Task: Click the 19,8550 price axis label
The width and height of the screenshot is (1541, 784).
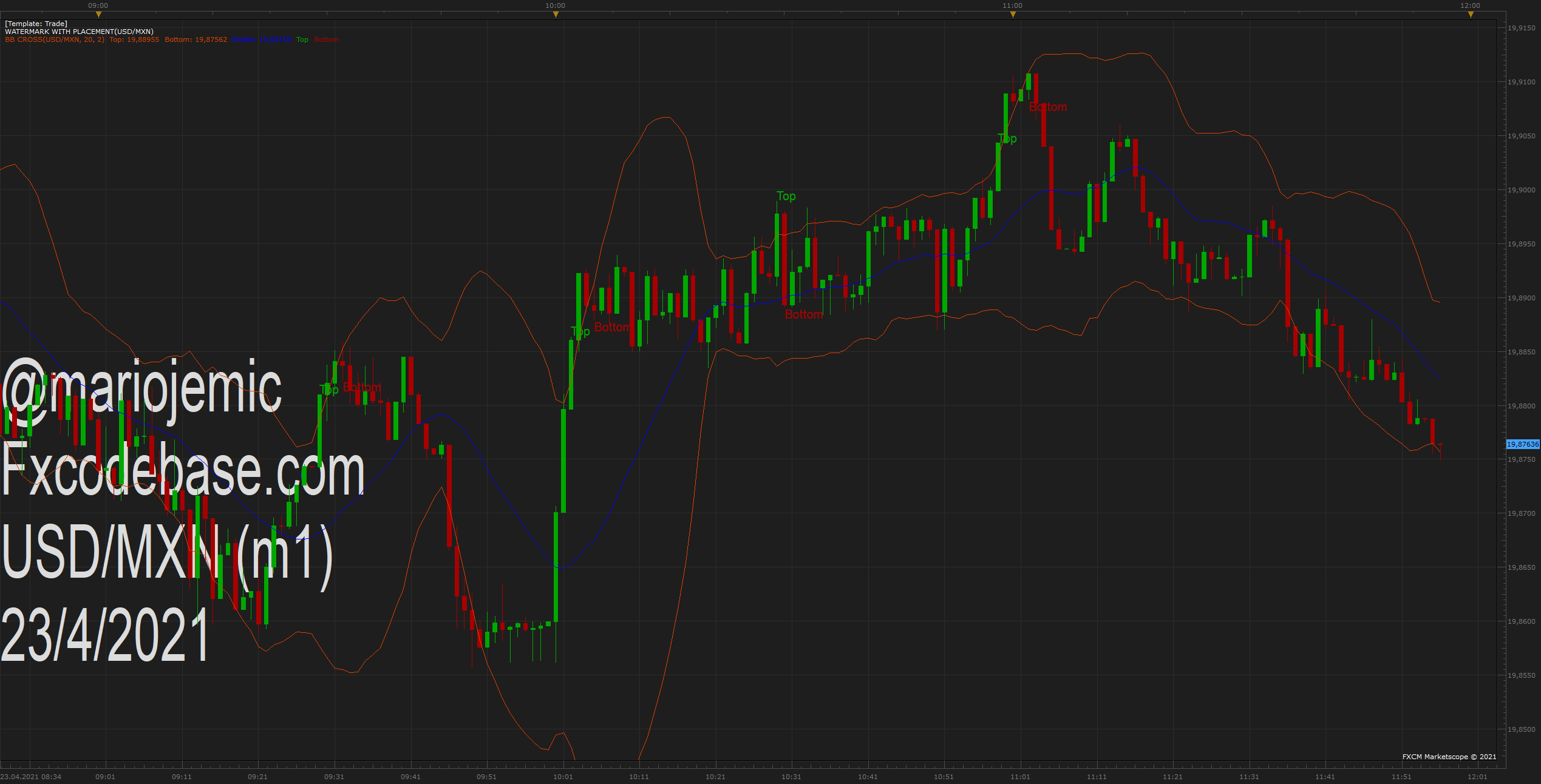Action: click(1521, 675)
